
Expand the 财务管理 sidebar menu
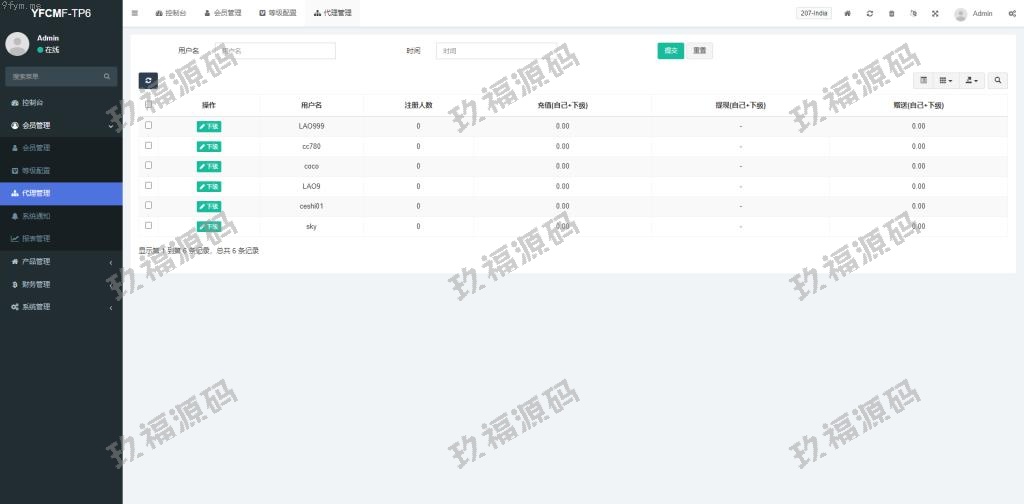click(x=60, y=284)
